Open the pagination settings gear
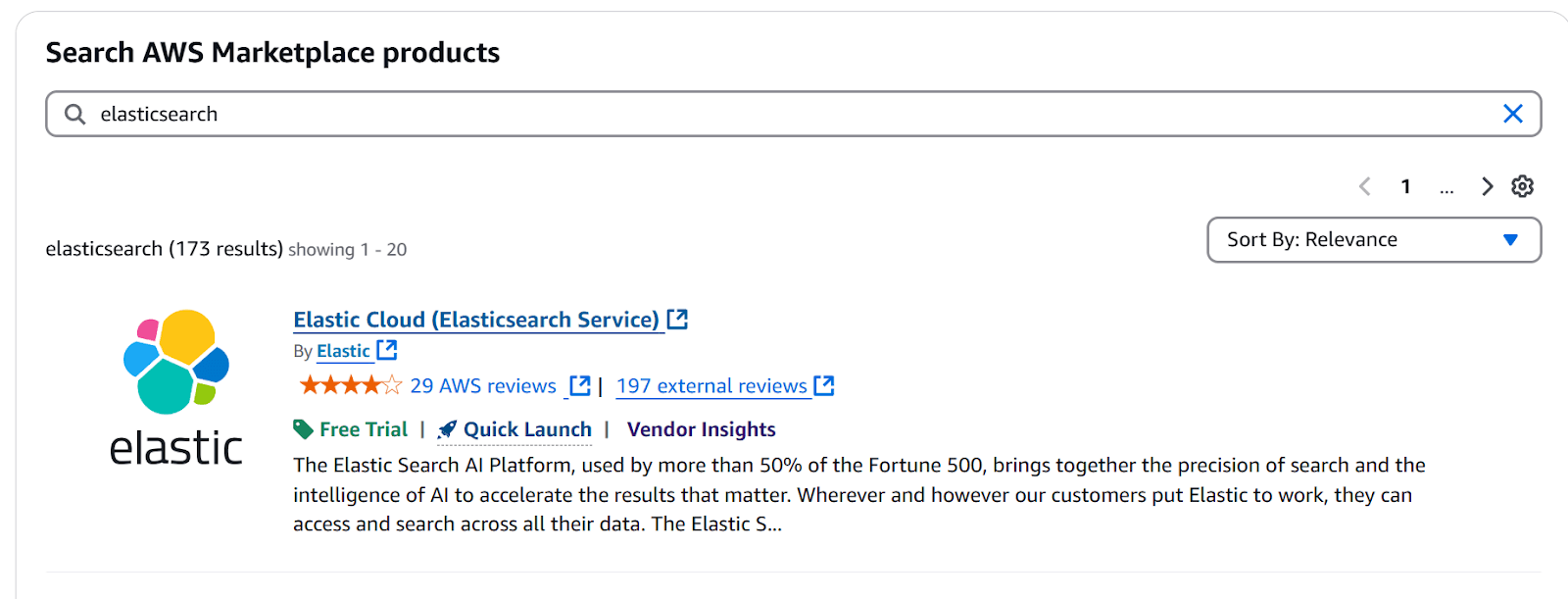Viewport: 1568px width, 599px height. click(1522, 186)
